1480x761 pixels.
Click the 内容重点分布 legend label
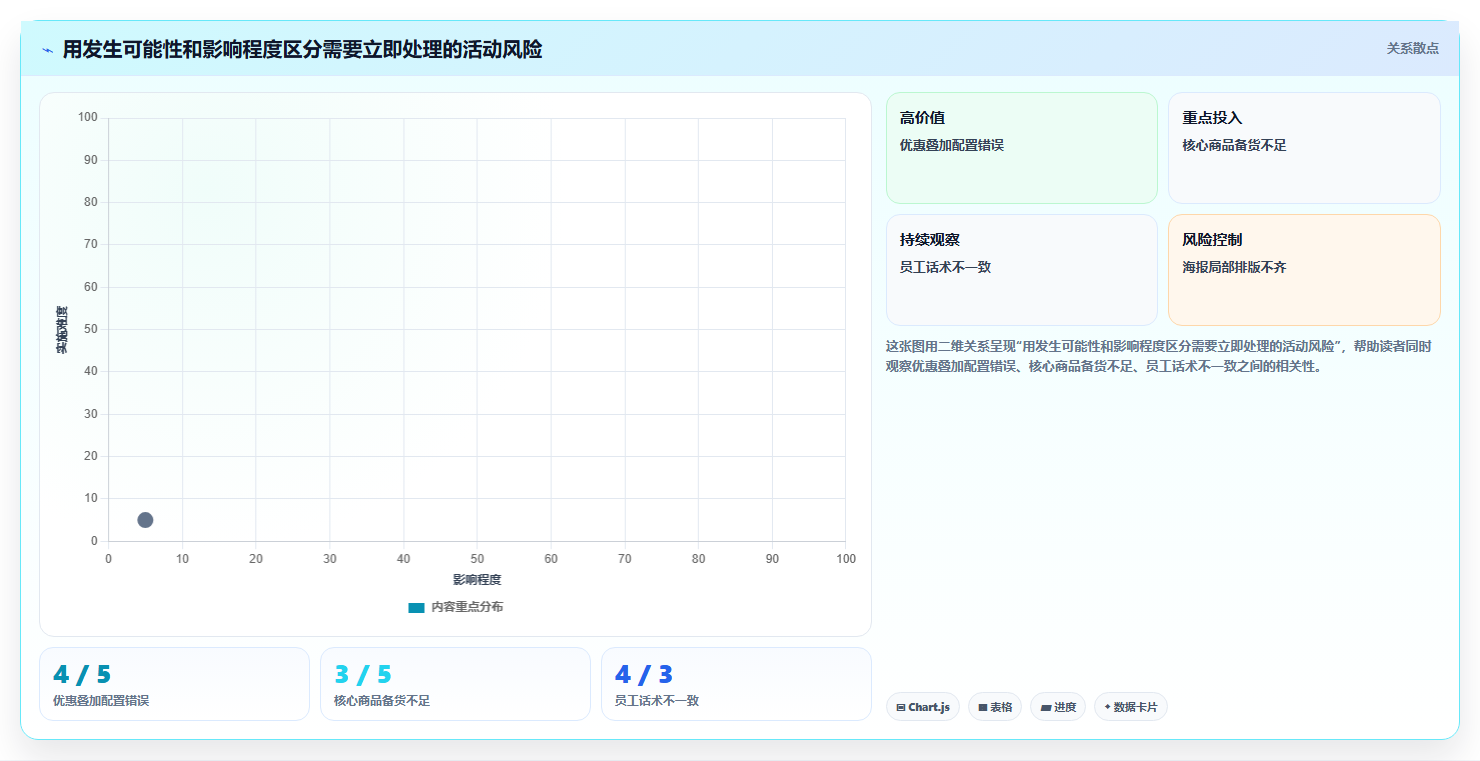467,608
